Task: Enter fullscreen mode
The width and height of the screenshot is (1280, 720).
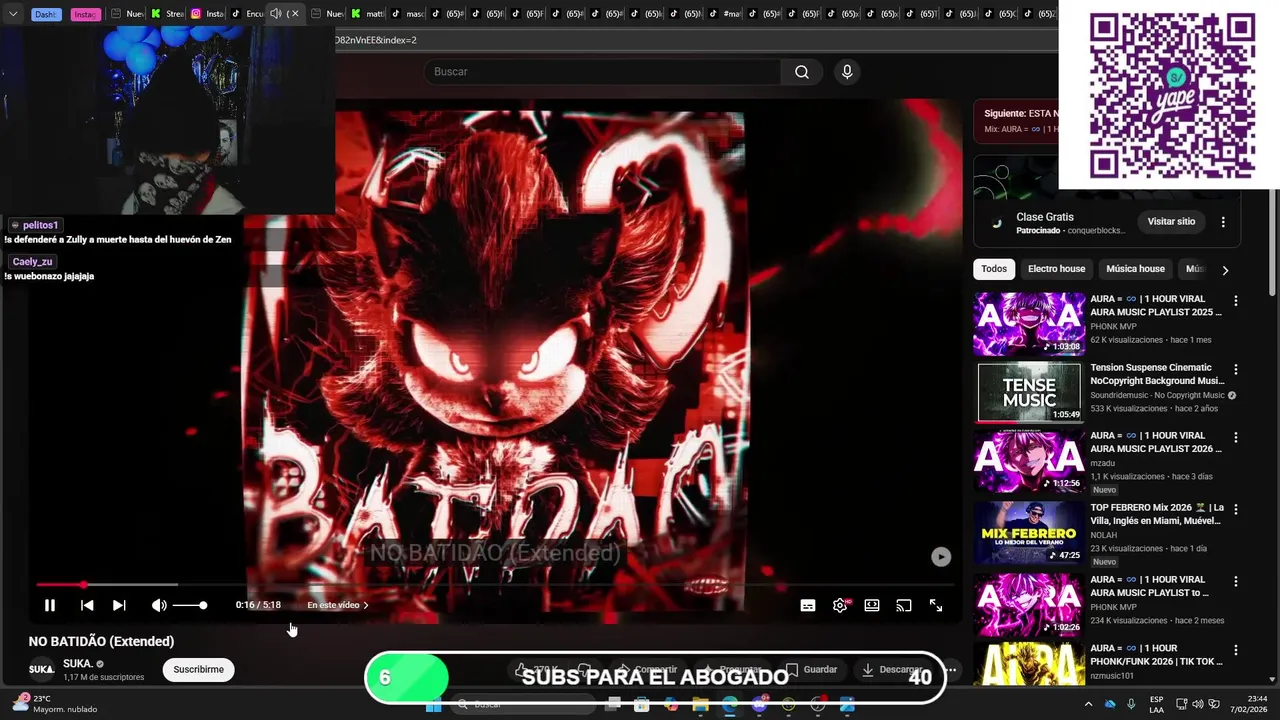Action: click(936, 605)
